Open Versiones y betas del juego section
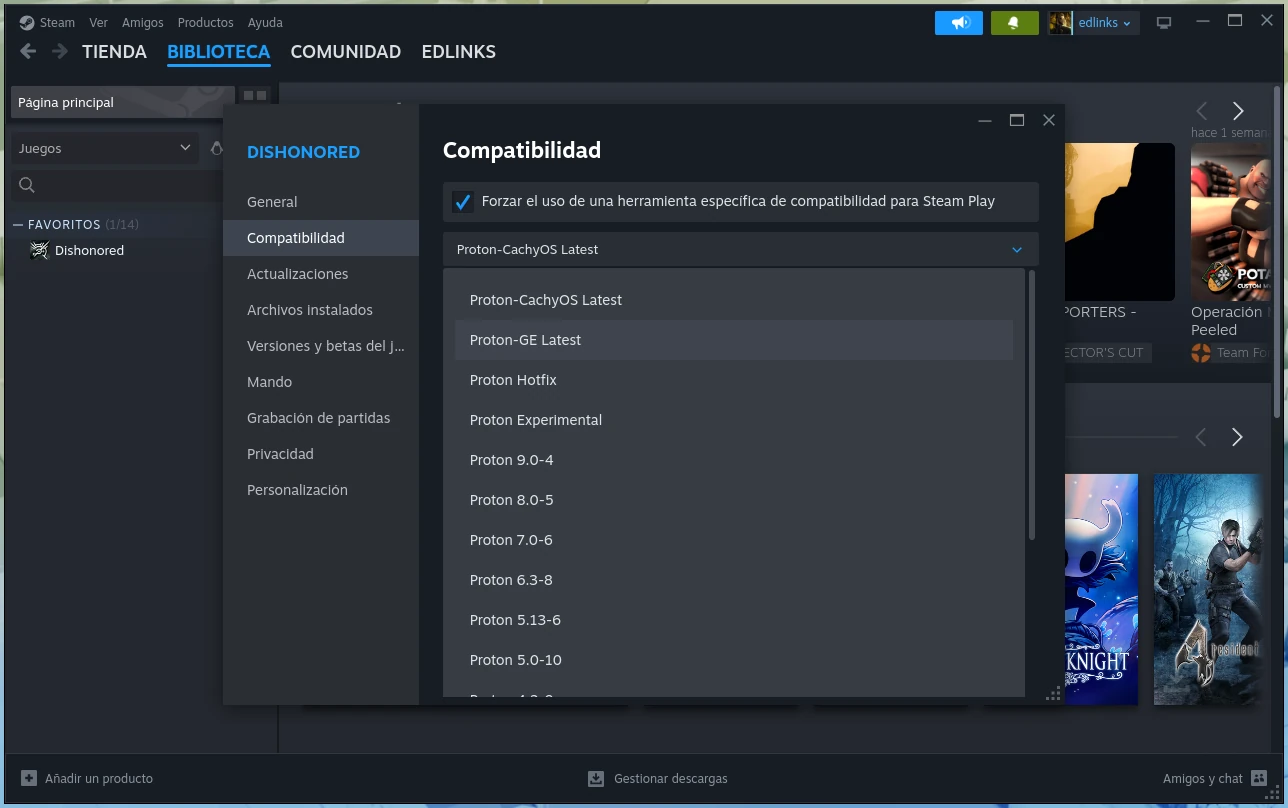1288x808 pixels. [x=321, y=346]
